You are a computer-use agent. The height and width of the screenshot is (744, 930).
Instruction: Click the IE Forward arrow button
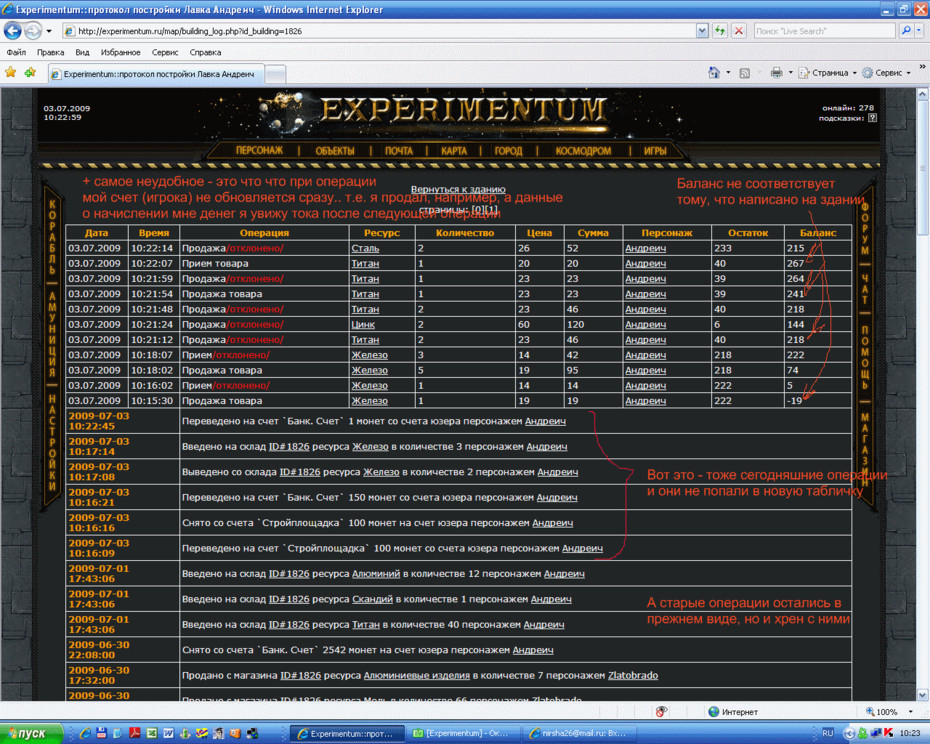(33, 31)
